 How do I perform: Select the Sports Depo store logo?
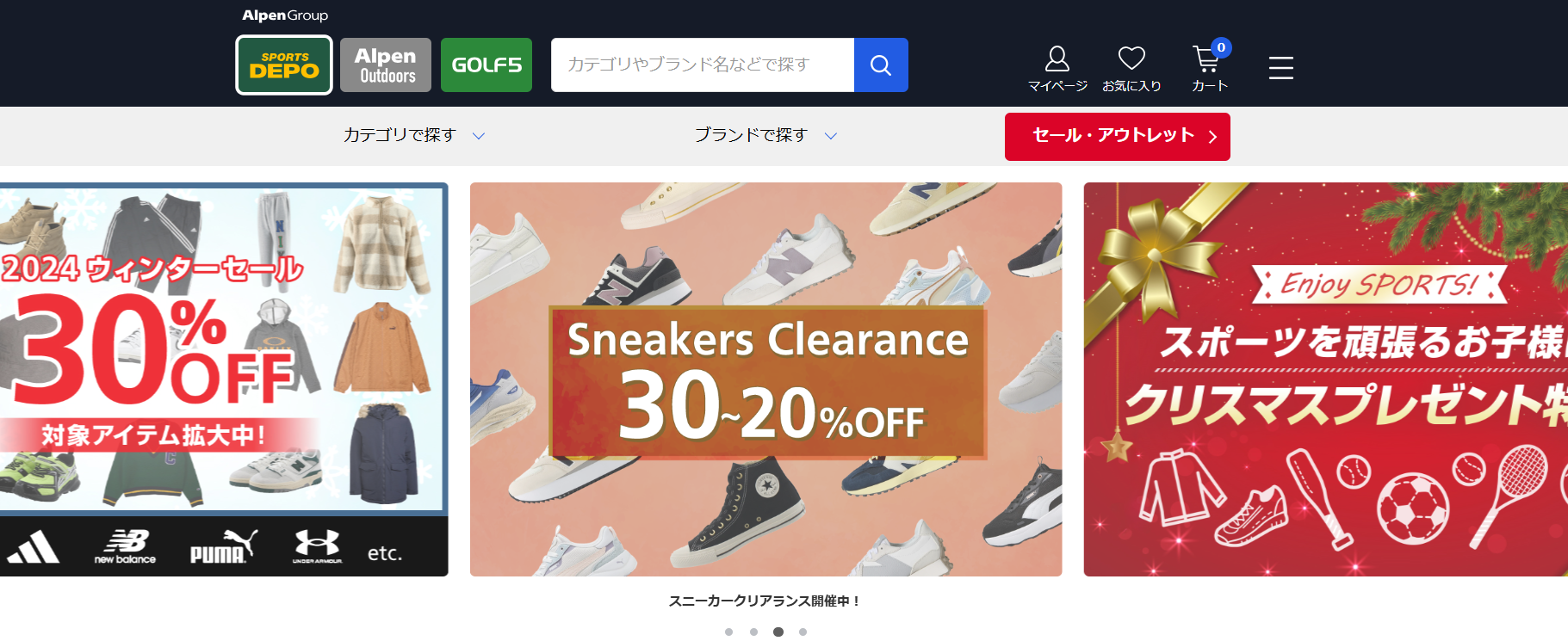284,65
